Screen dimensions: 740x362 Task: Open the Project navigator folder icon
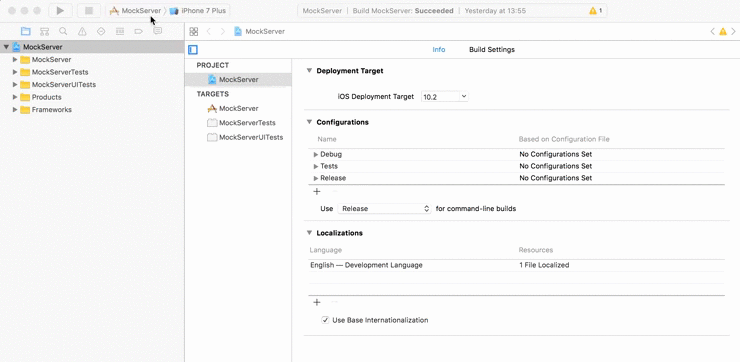point(25,31)
